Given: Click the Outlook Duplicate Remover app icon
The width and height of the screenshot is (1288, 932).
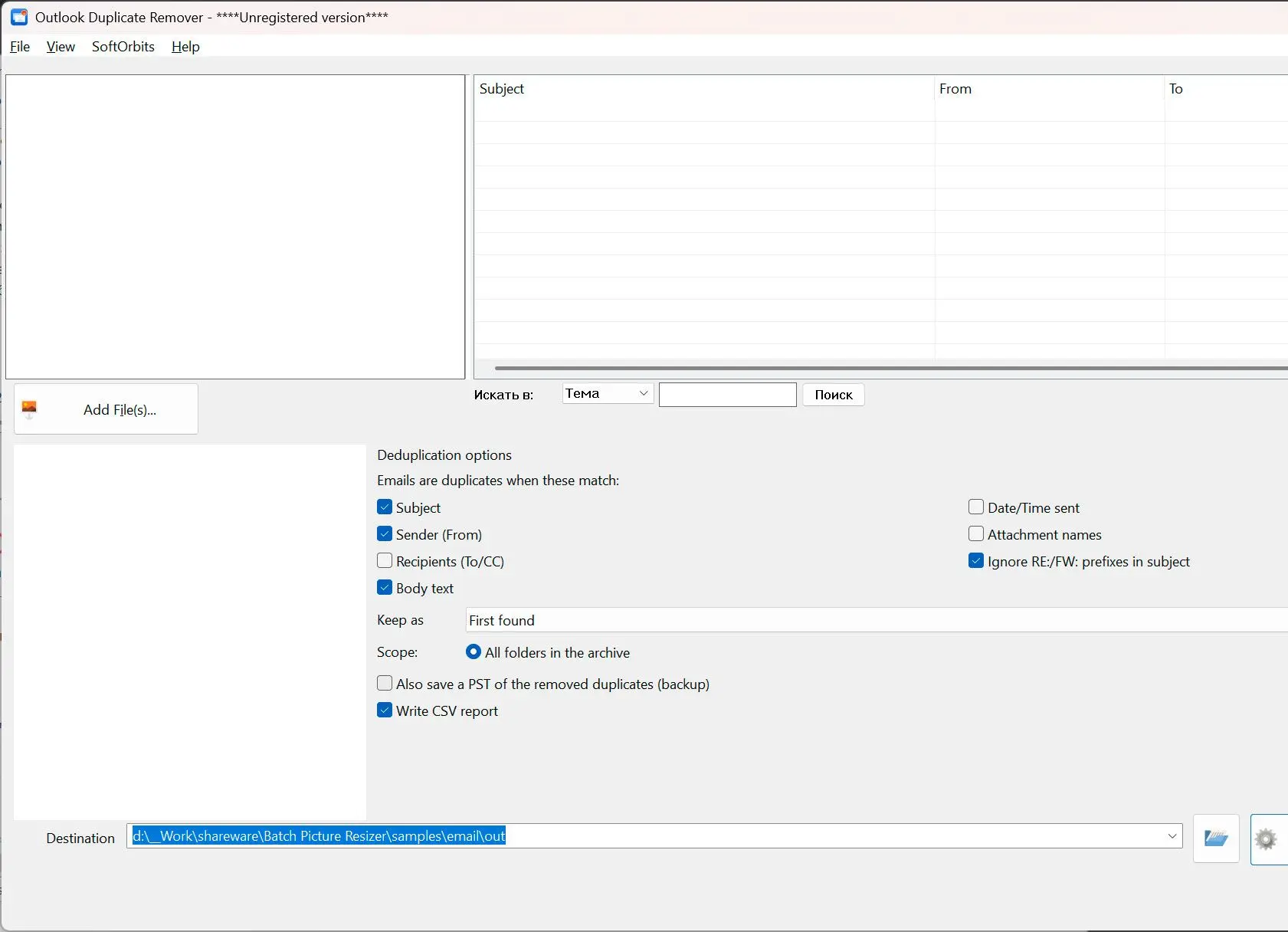Looking at the screenshot, I should click(19, 17).
